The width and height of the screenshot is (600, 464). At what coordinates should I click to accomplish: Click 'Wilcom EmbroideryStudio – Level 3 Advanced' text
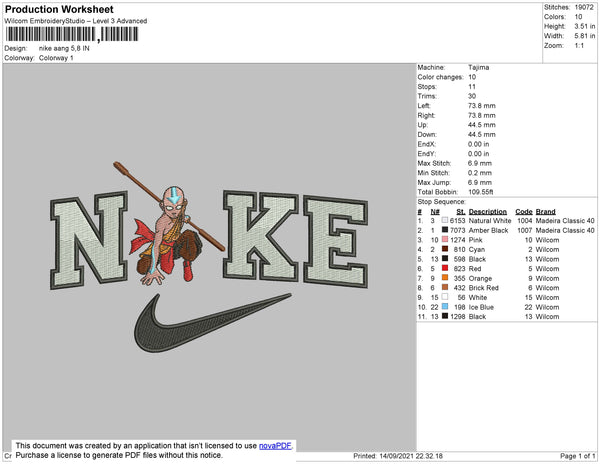click(76, 21)
